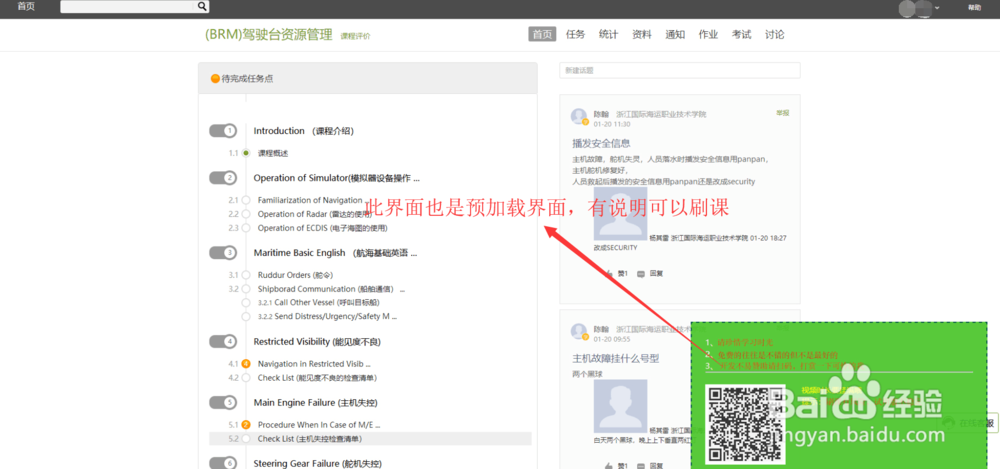The width and height of the screenshot is (1000, 469).
Task: Click the orange 待完成任务点 icon
Action: point(215,79)
